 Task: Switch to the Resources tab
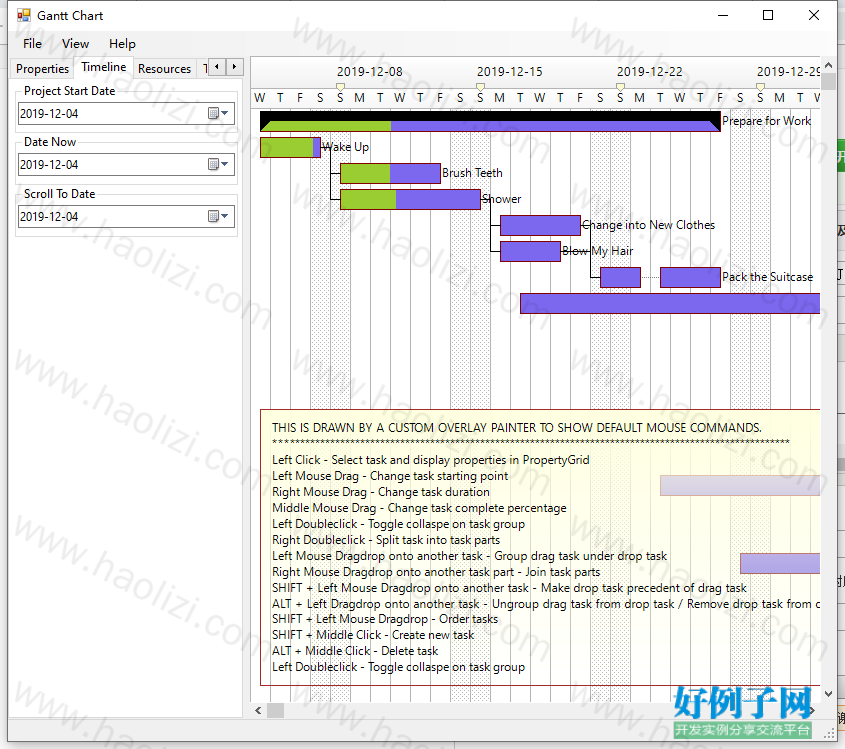[x=164, y=68]
